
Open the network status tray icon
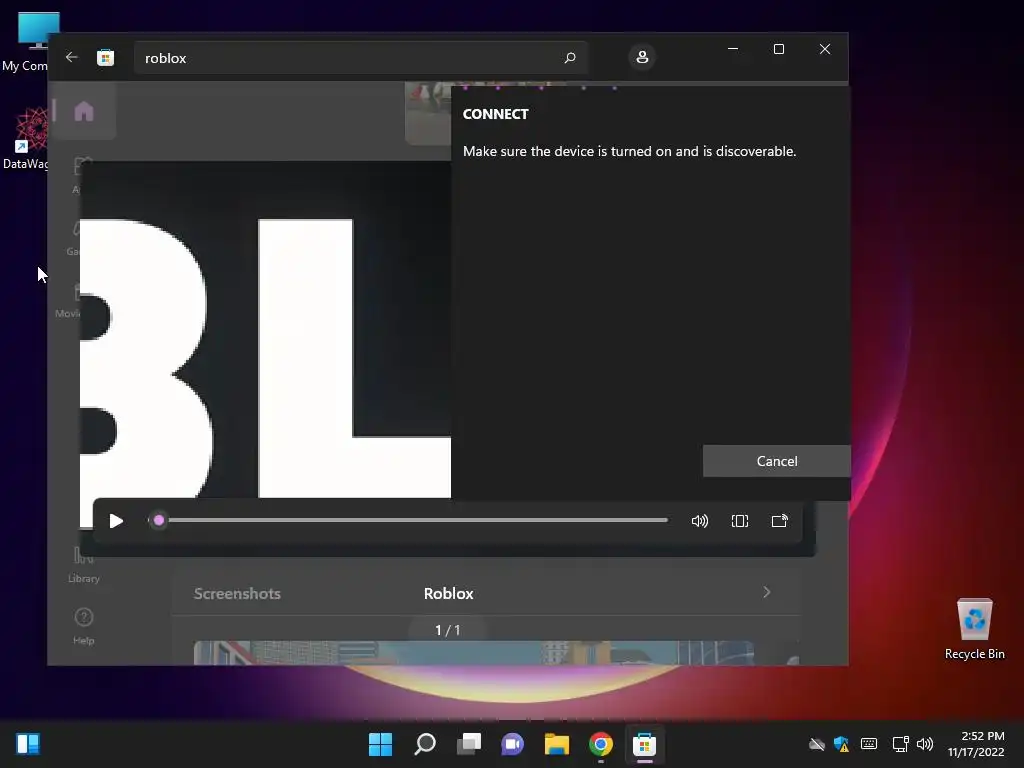[x=901, y=744]
